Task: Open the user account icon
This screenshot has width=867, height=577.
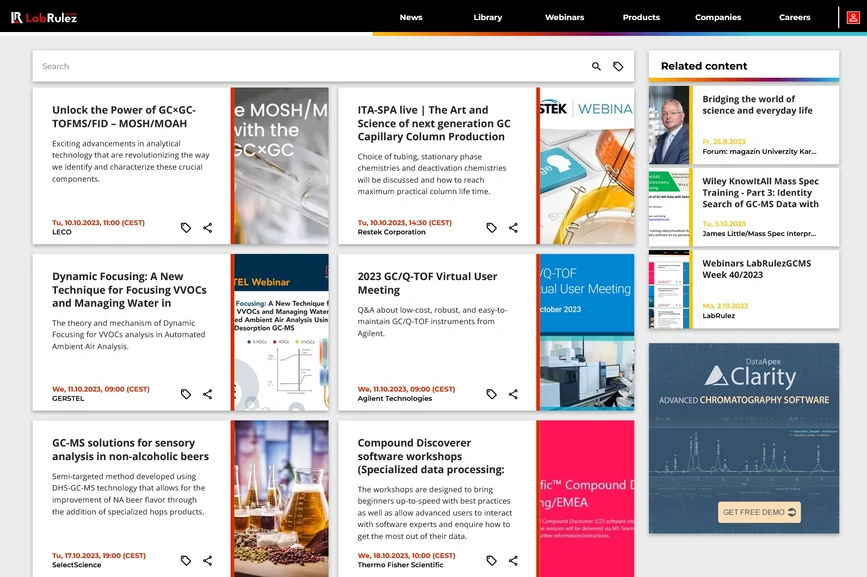Action: [x=853, y=18]
